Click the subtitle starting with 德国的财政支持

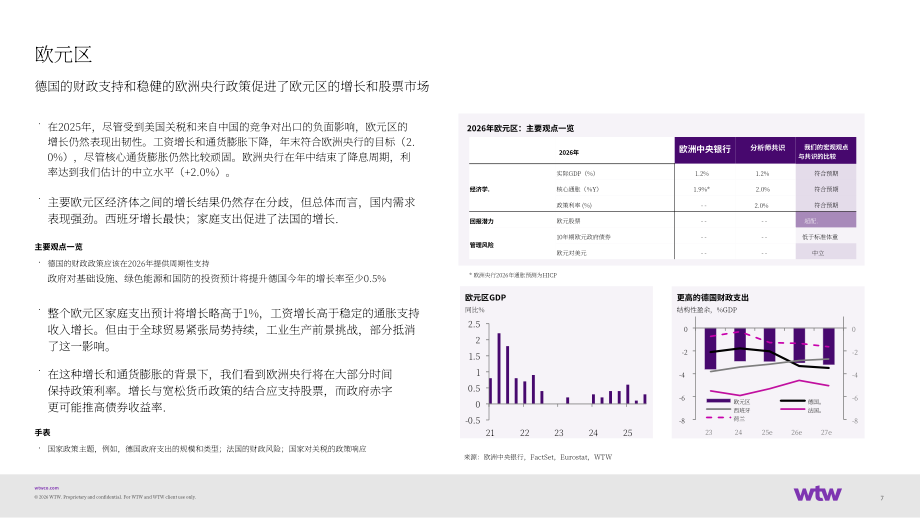coord(232,86)
